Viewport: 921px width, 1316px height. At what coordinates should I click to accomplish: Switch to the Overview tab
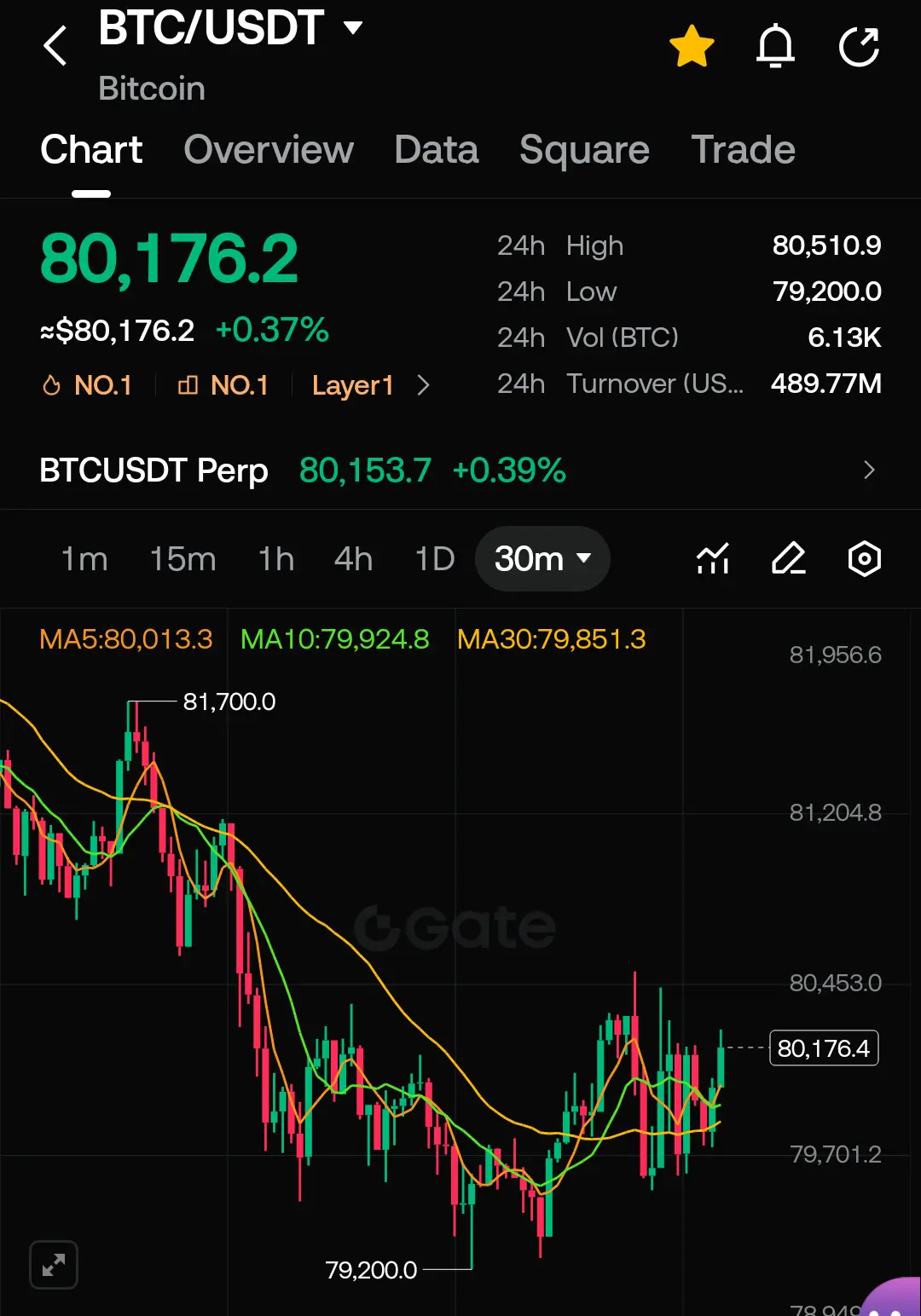269,150
